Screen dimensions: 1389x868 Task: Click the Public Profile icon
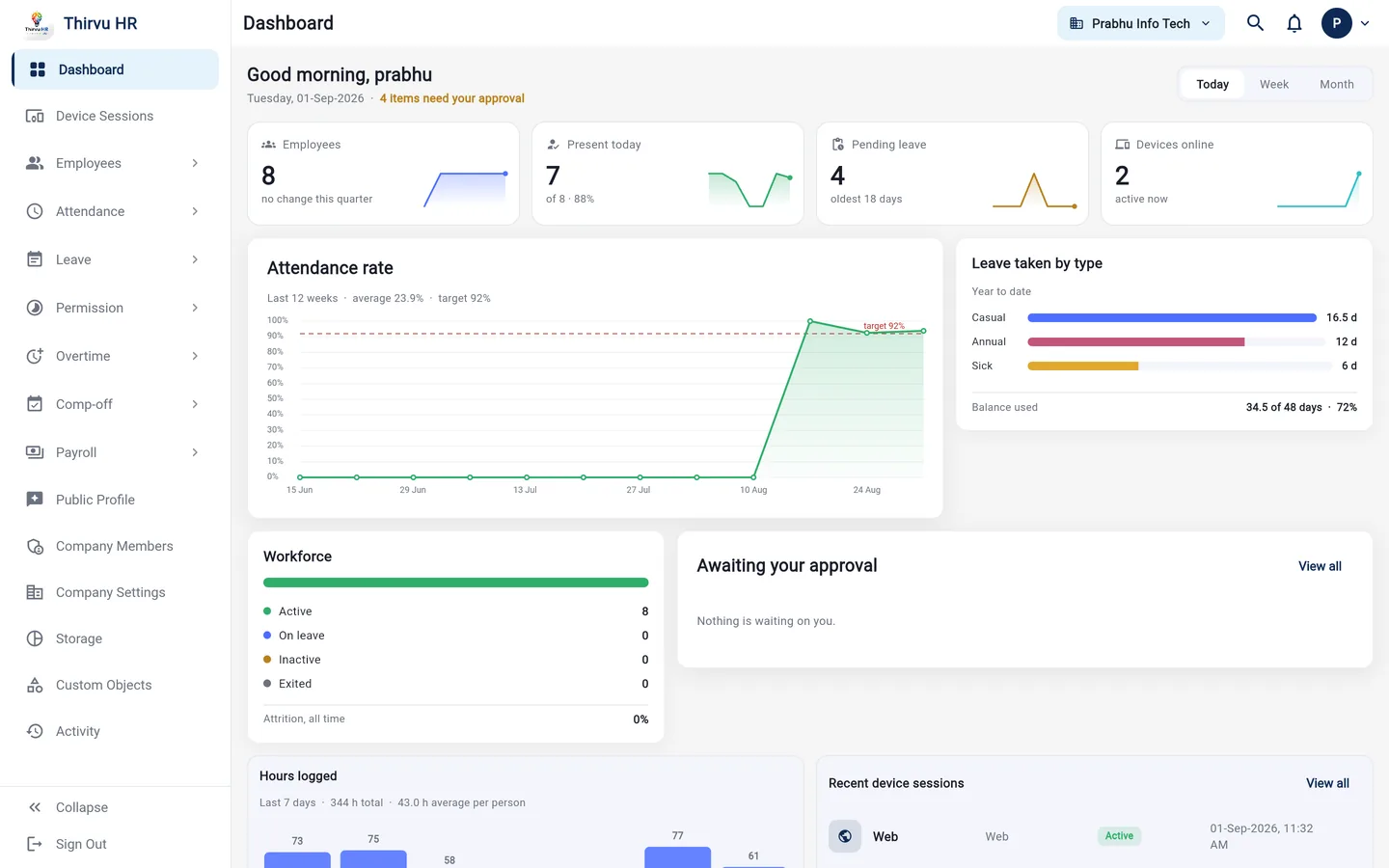[x=35, y=500]
